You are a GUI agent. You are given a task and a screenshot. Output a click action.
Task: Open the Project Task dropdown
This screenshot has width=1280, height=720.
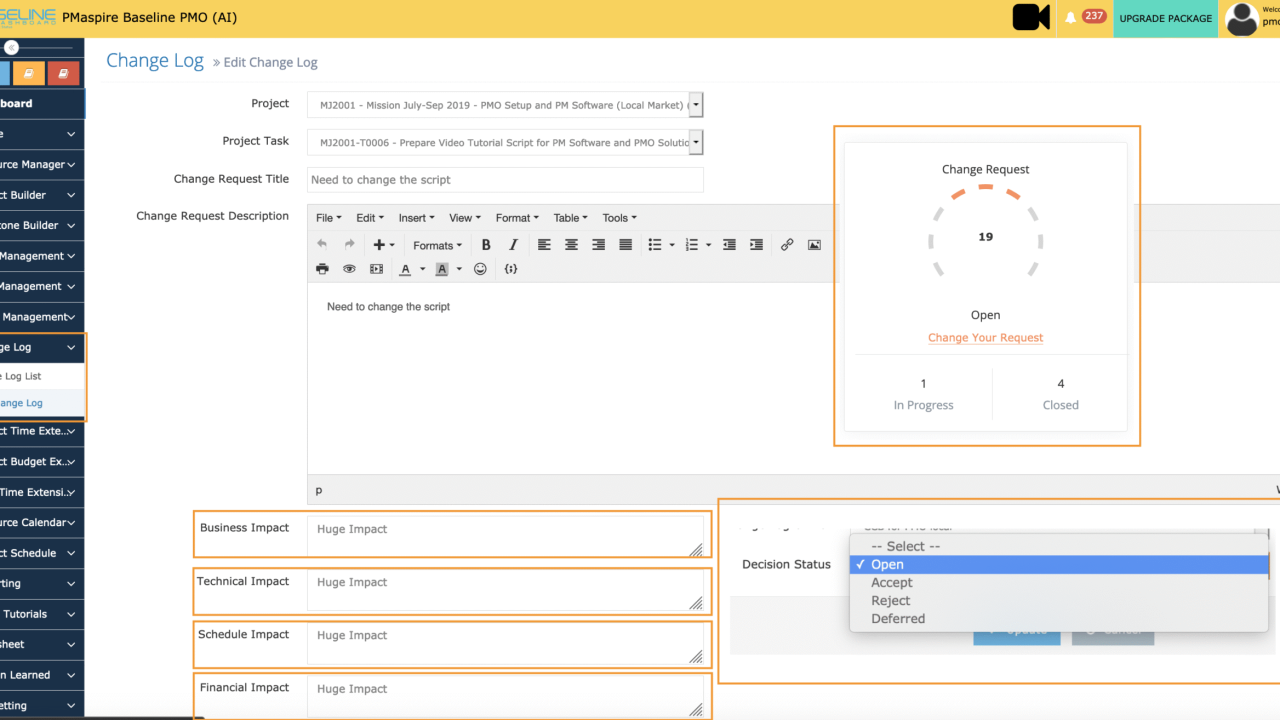(x=506, y=143)
